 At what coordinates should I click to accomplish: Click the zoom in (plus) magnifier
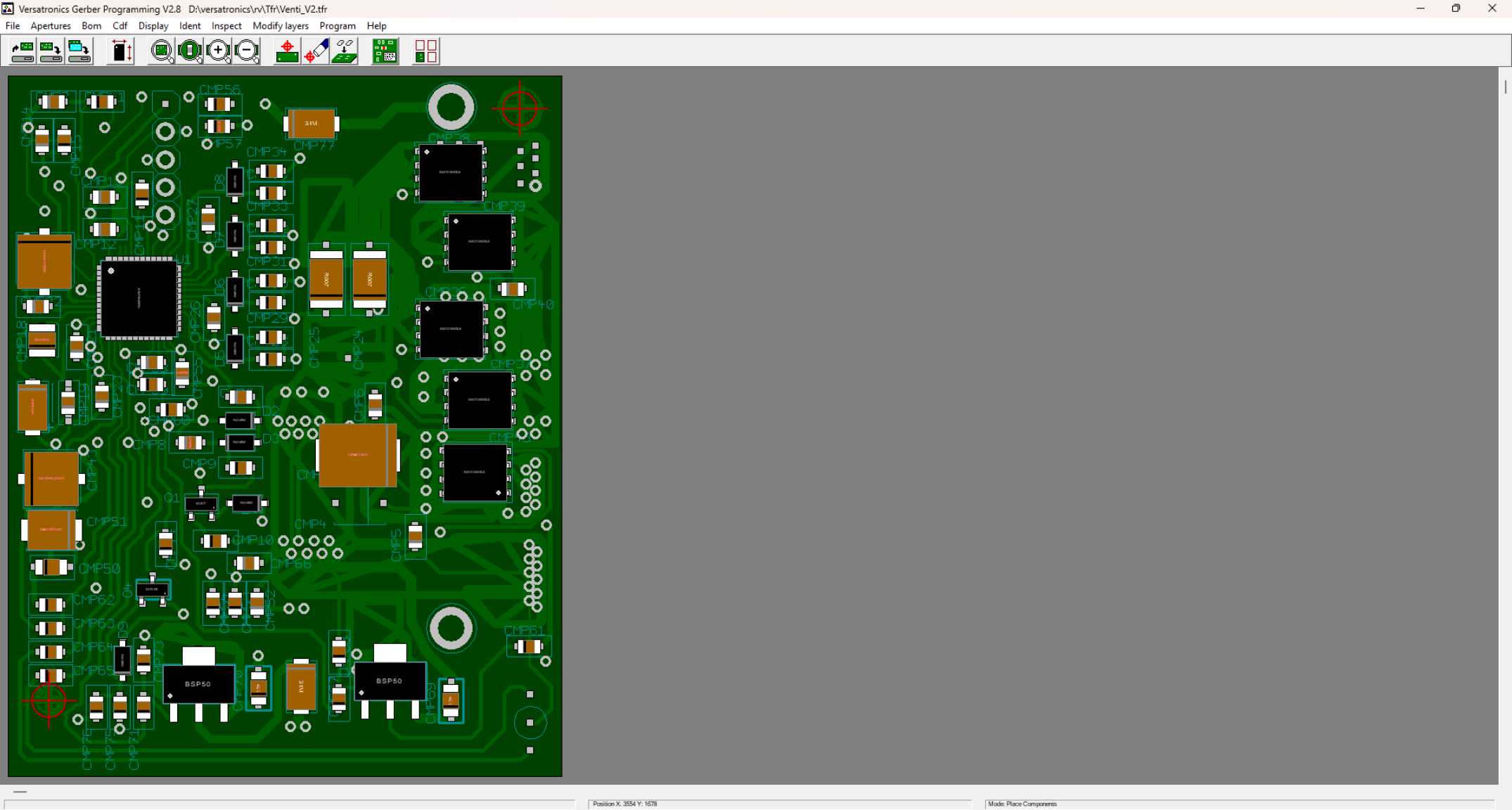(x=218, y=51)
